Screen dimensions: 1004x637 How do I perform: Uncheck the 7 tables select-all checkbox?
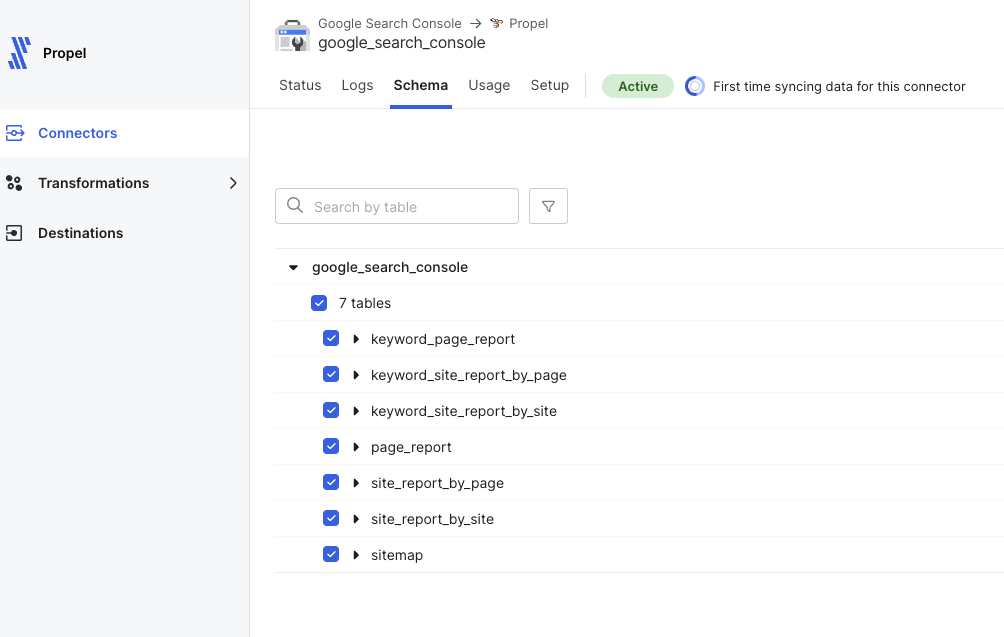coord(319,303)
